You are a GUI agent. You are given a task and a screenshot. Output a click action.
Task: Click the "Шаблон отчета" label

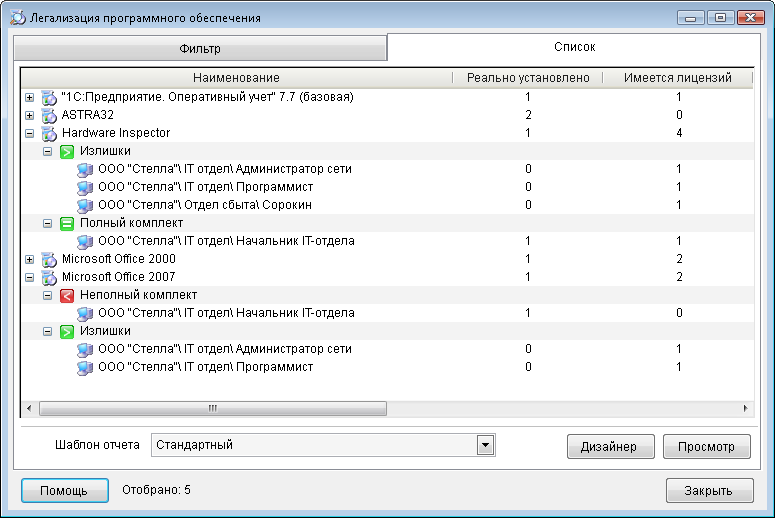(97, 445)
